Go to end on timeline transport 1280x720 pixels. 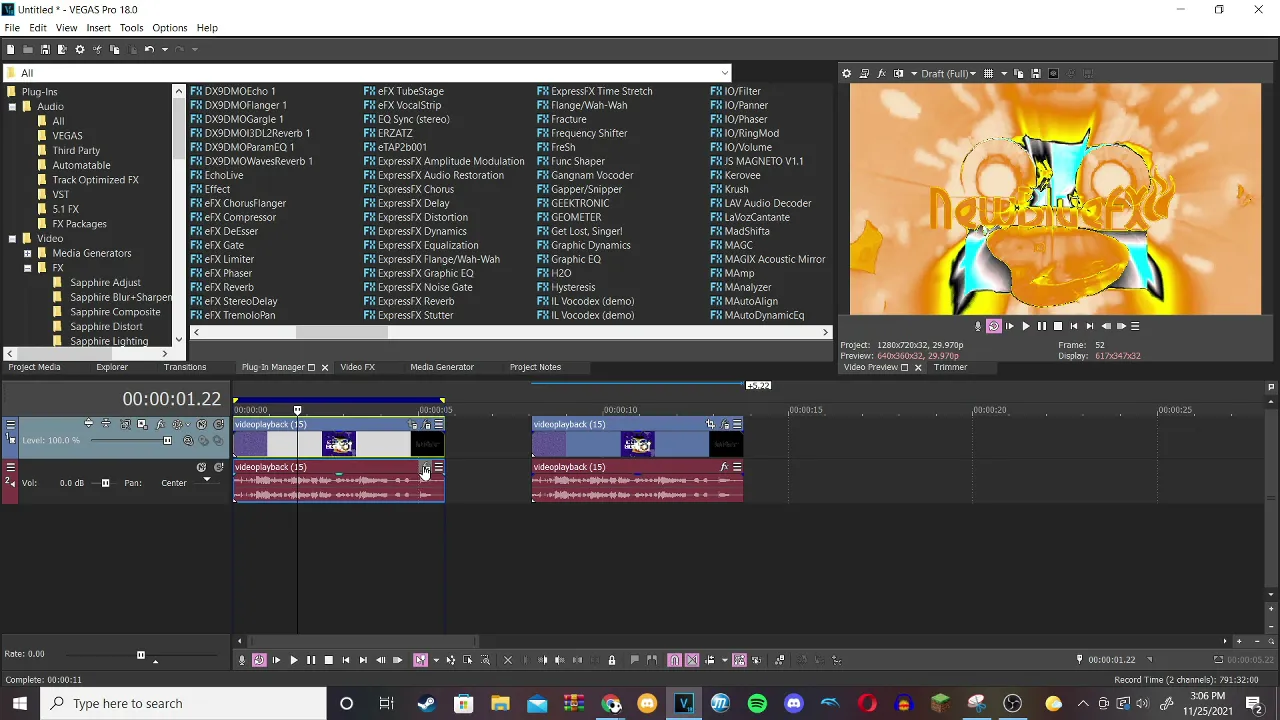pyautogui.click(x=363, y=660)
